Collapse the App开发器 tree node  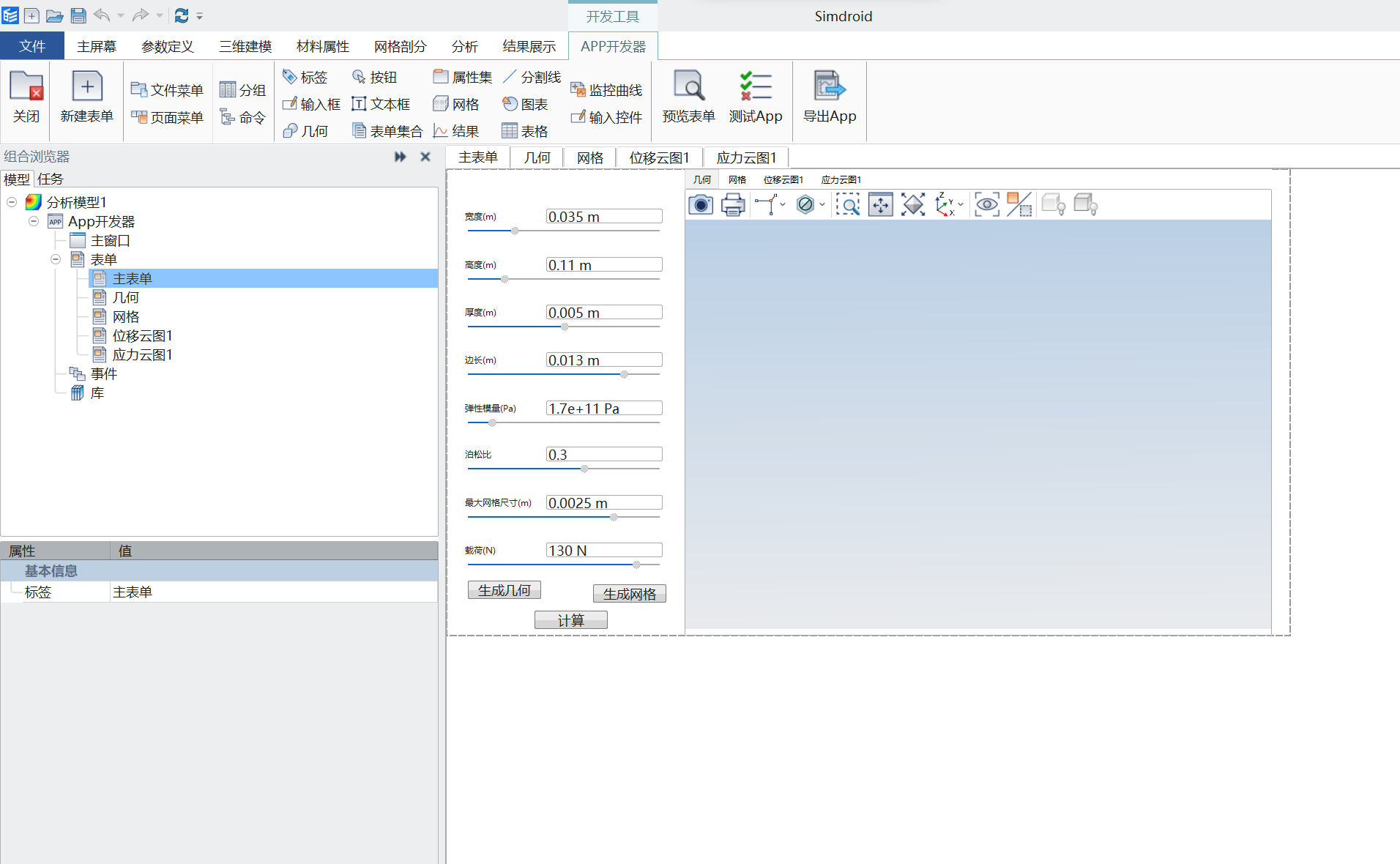pos(34,221)
